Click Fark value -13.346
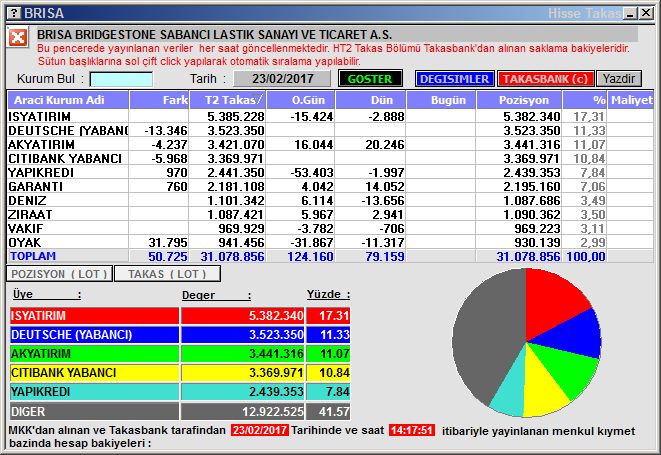Screen dimensions: 661x455 click(166, 130)
